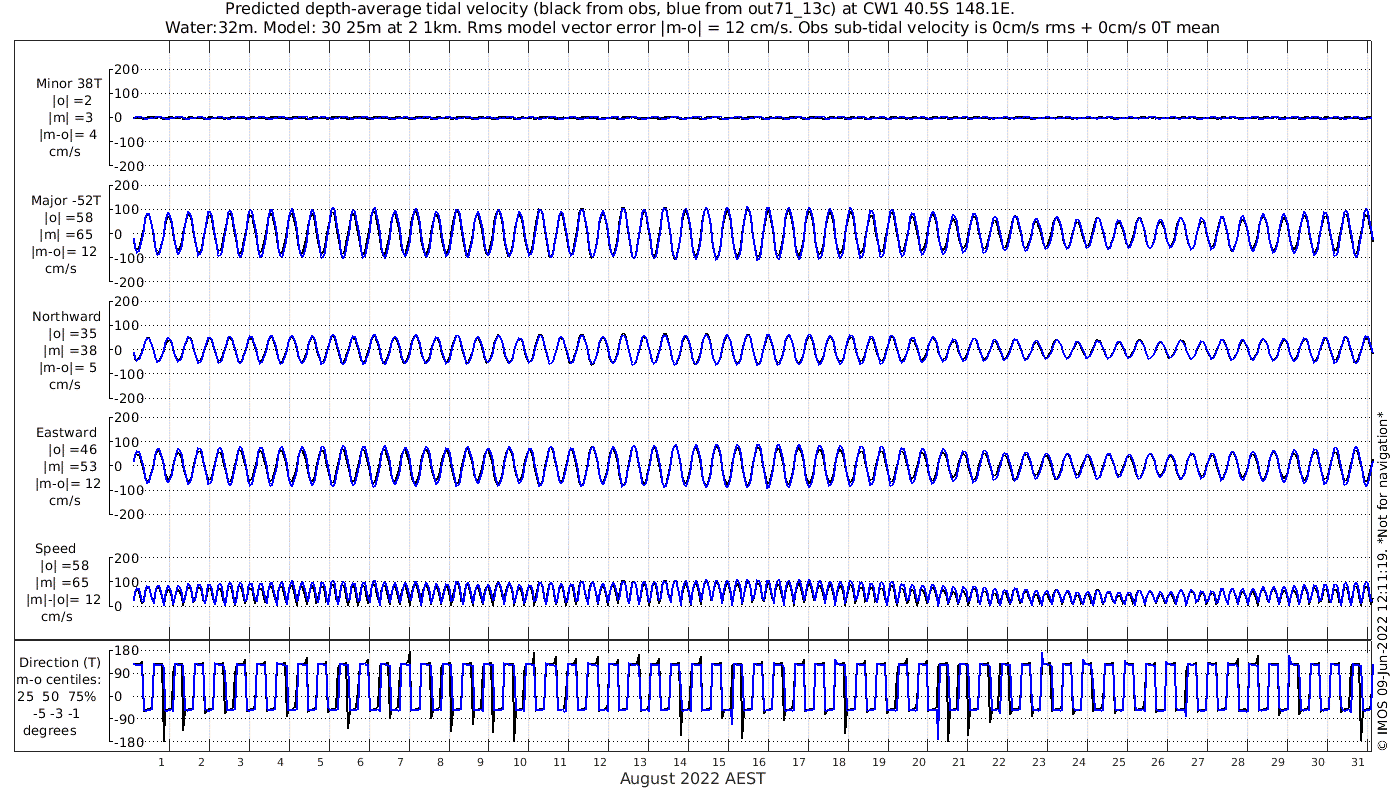Click the '200' tick of the Minor panel
Viewport: 1400px width, 800px height.
coord(125,70)
